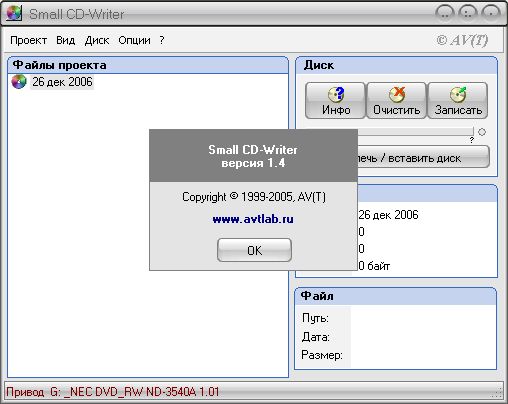Click the Файл panel header
The height and width of the screenshot is (404, 508).
(x=396, y=296)
